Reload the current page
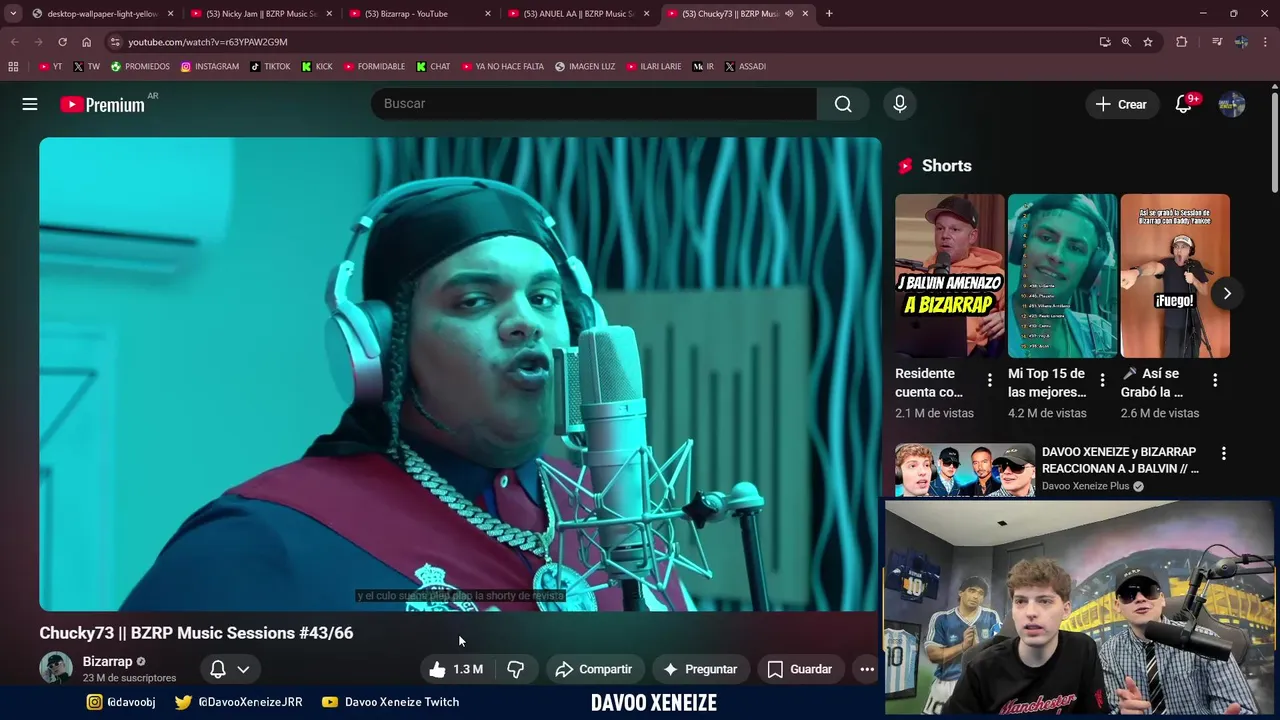 click(62, 42)
